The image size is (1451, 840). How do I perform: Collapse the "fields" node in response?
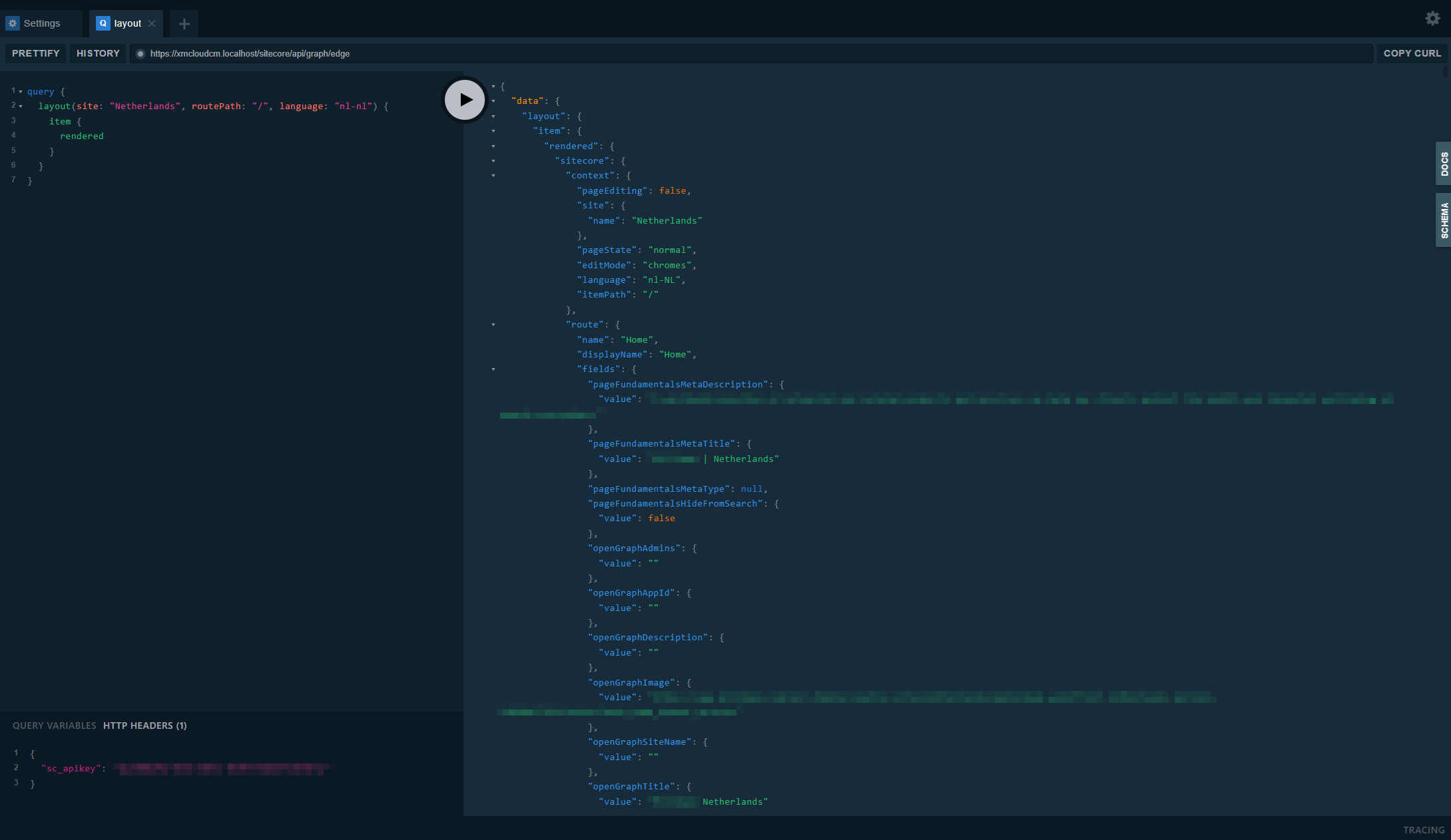pyautogui.click(x=493, y=369)
